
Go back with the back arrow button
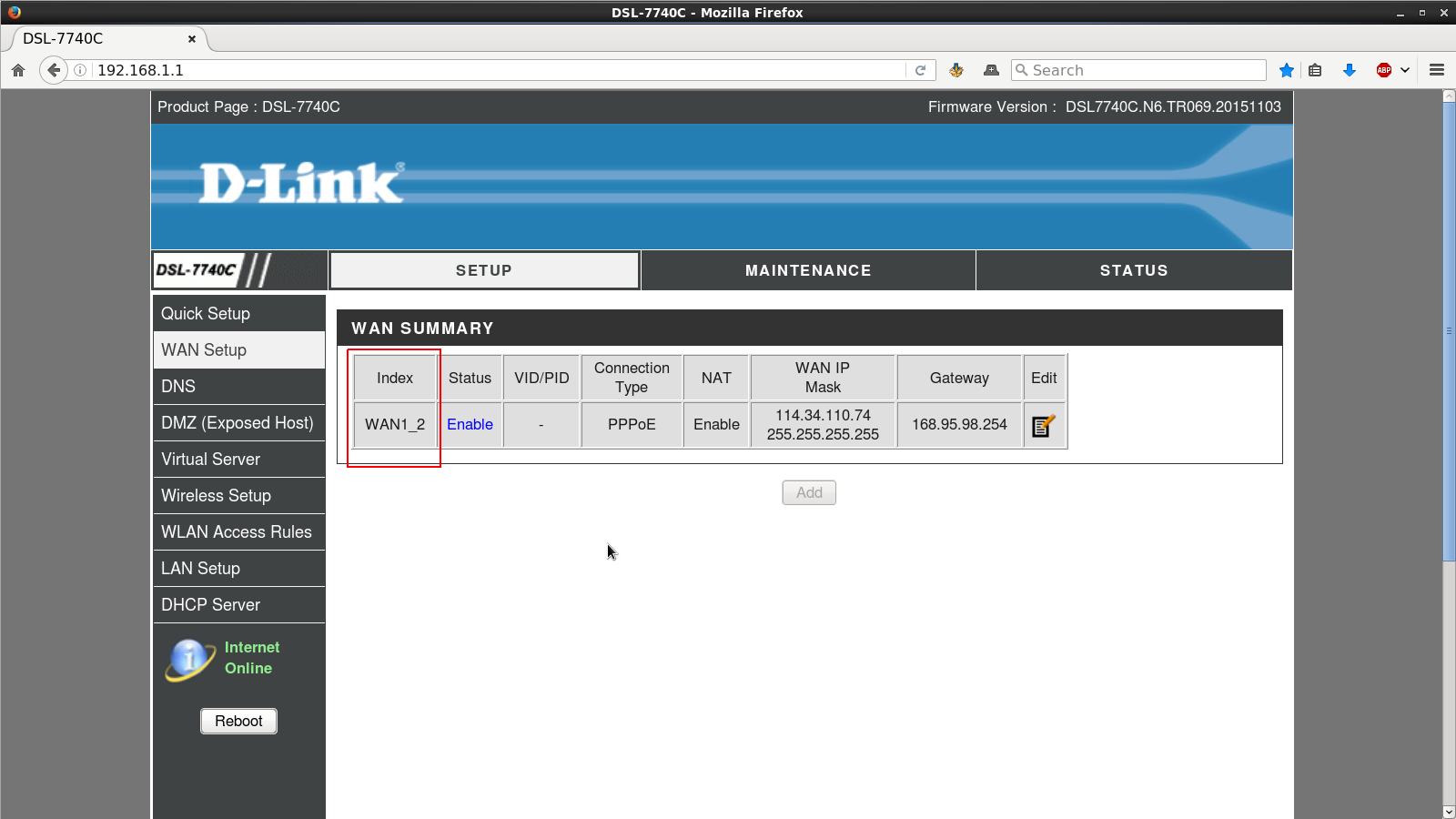click(54, 70)
